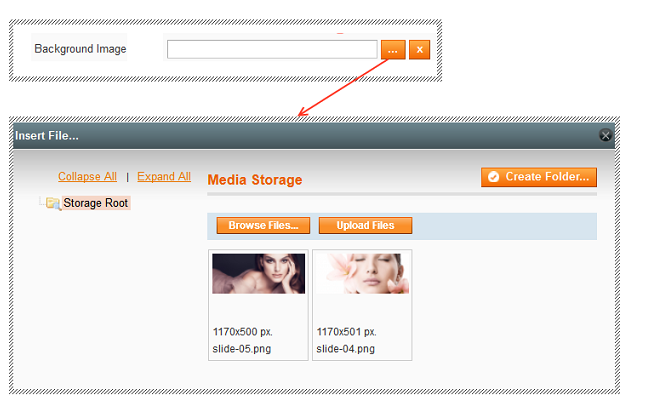
Task: Click the slide-05.png file name
Action: 242,349
